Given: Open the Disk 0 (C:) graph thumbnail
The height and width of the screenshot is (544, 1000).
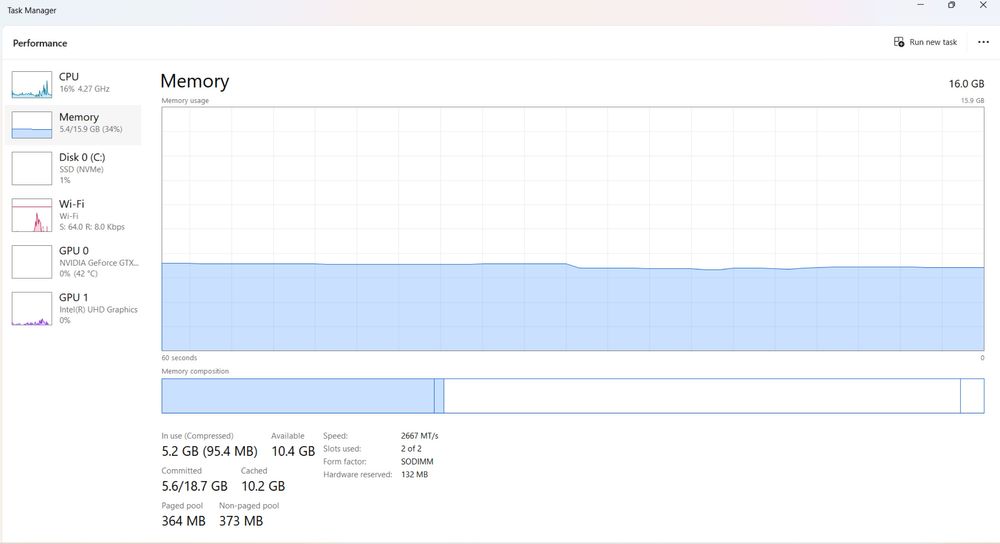Looking at the screenshot, I should point(31,168).
